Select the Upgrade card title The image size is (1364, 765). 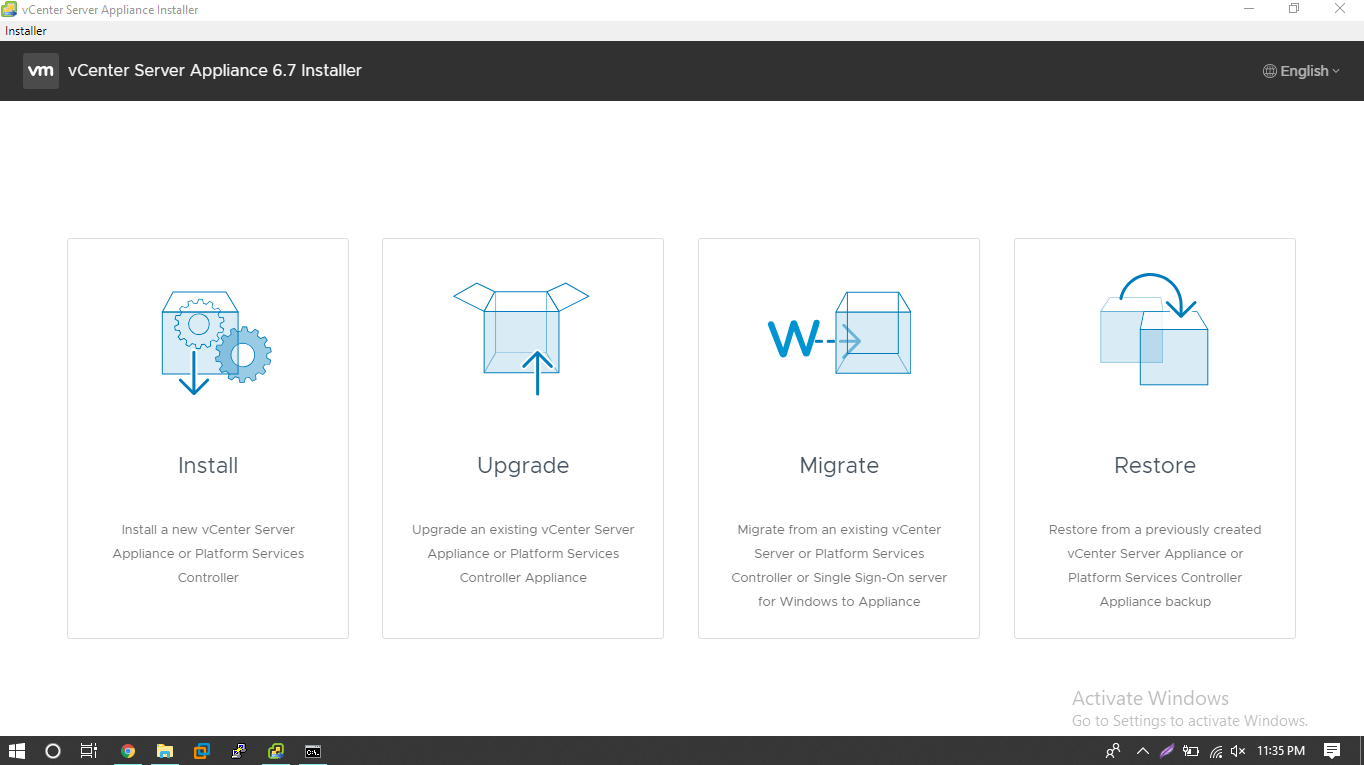click(523, 466)
